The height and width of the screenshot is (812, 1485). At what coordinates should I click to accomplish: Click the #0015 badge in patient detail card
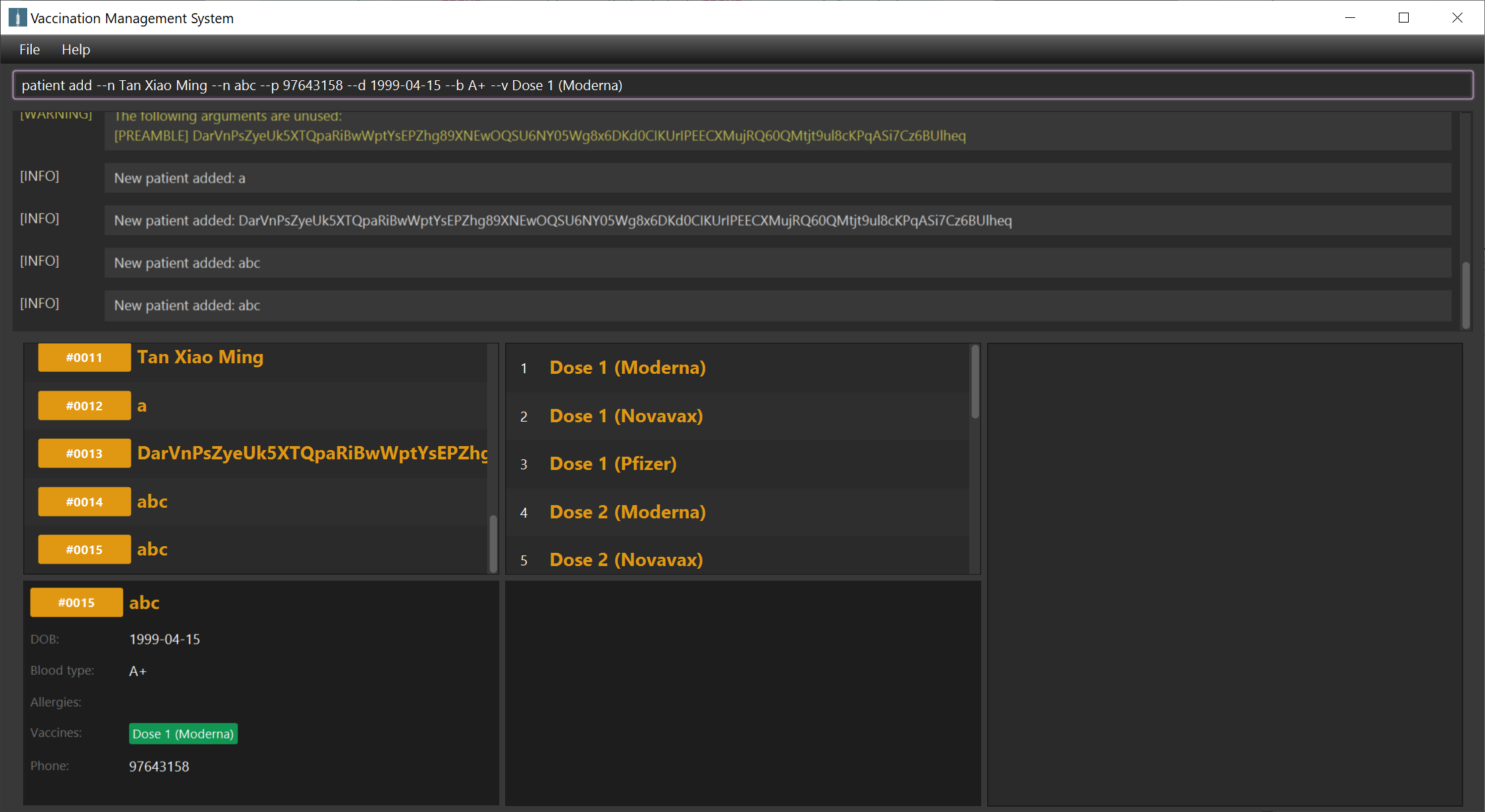pos(76,603)
